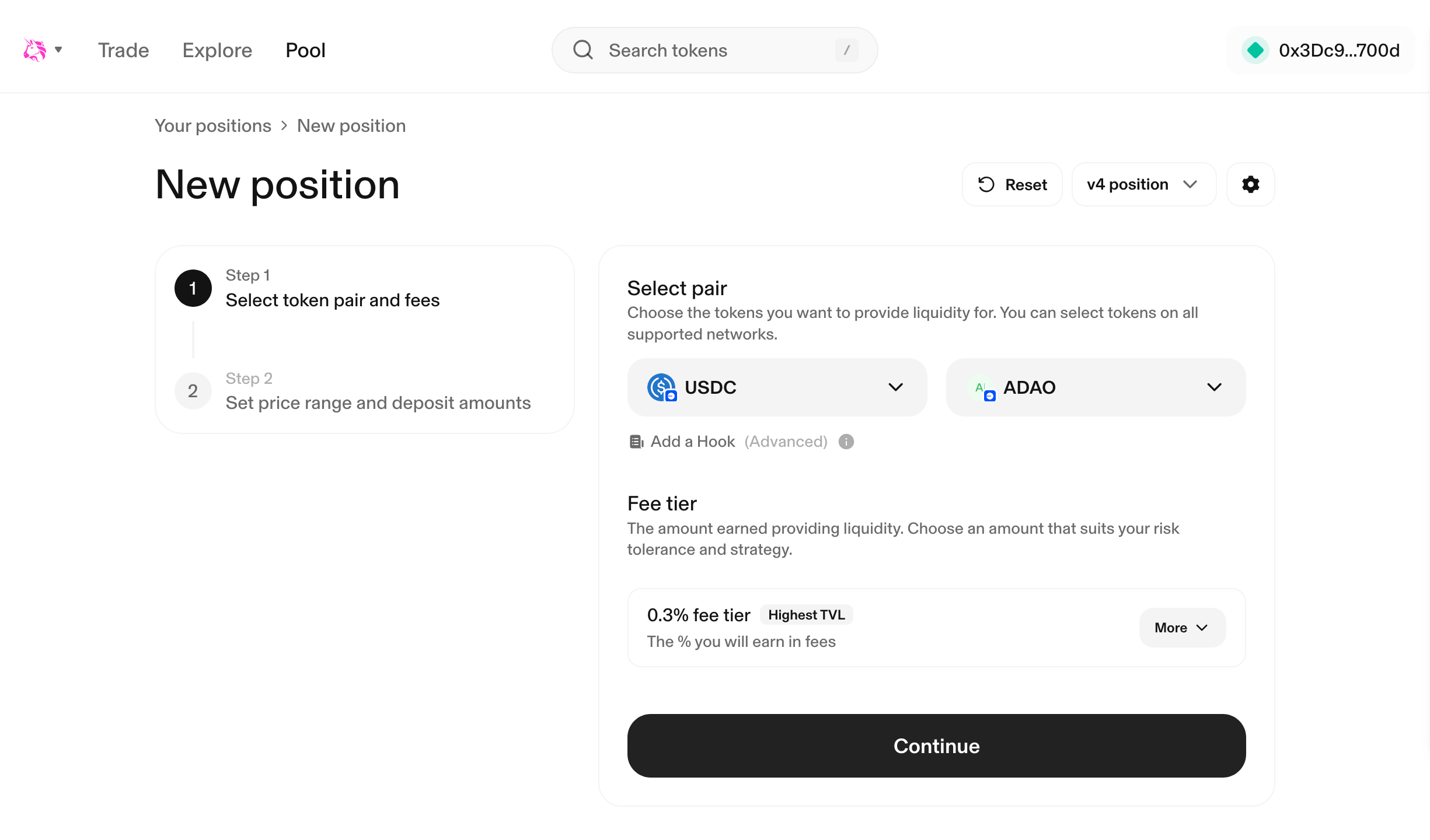Click the green wallet avatar icon
The image size is (1430, 840).
tap(1255, 50)
